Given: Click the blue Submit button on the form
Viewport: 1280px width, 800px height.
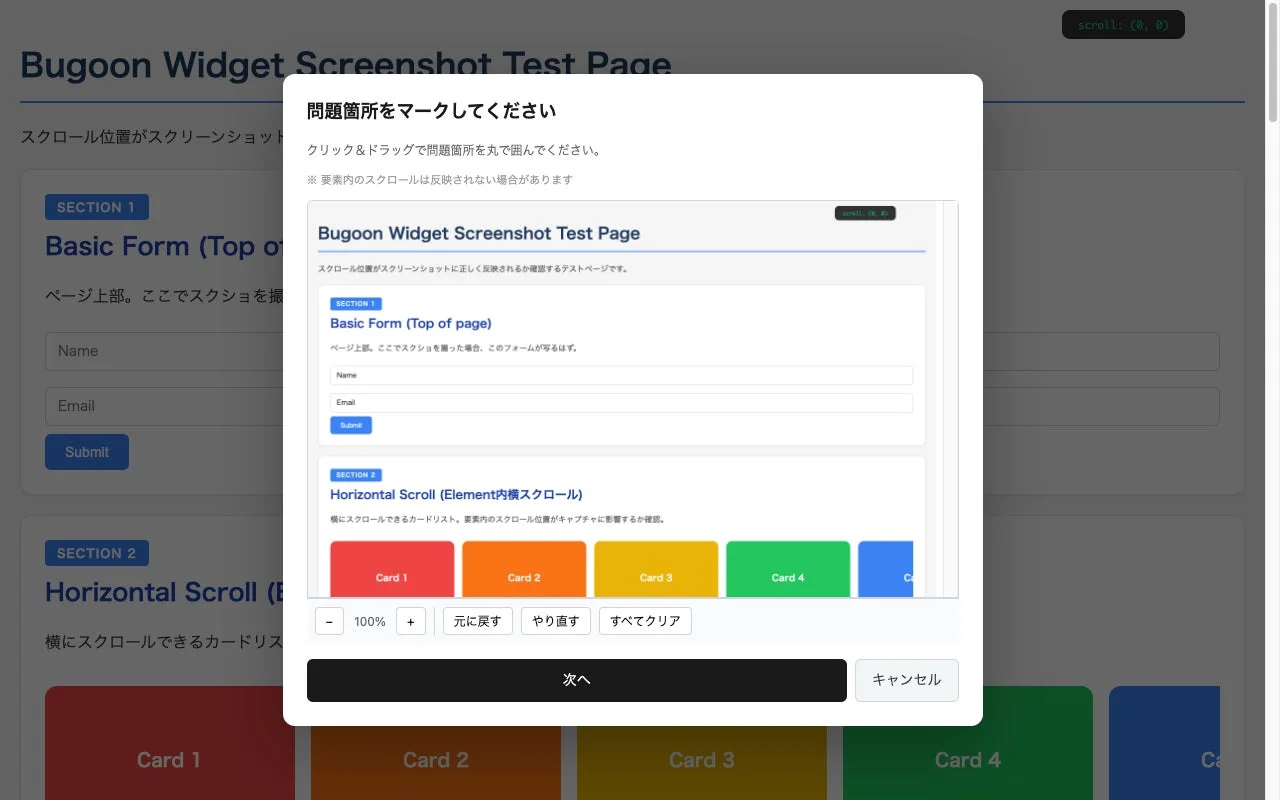Looking at the screenshot, I should pos(86,451).
